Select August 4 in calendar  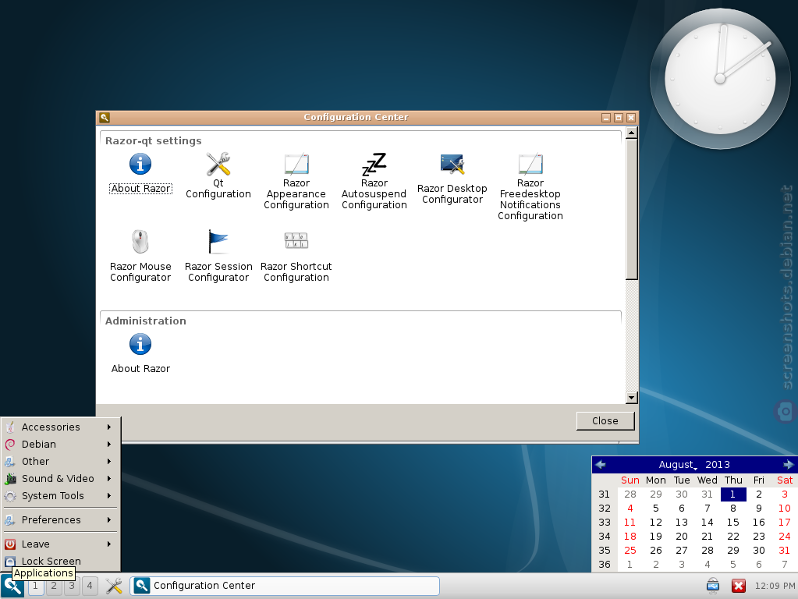630,508
